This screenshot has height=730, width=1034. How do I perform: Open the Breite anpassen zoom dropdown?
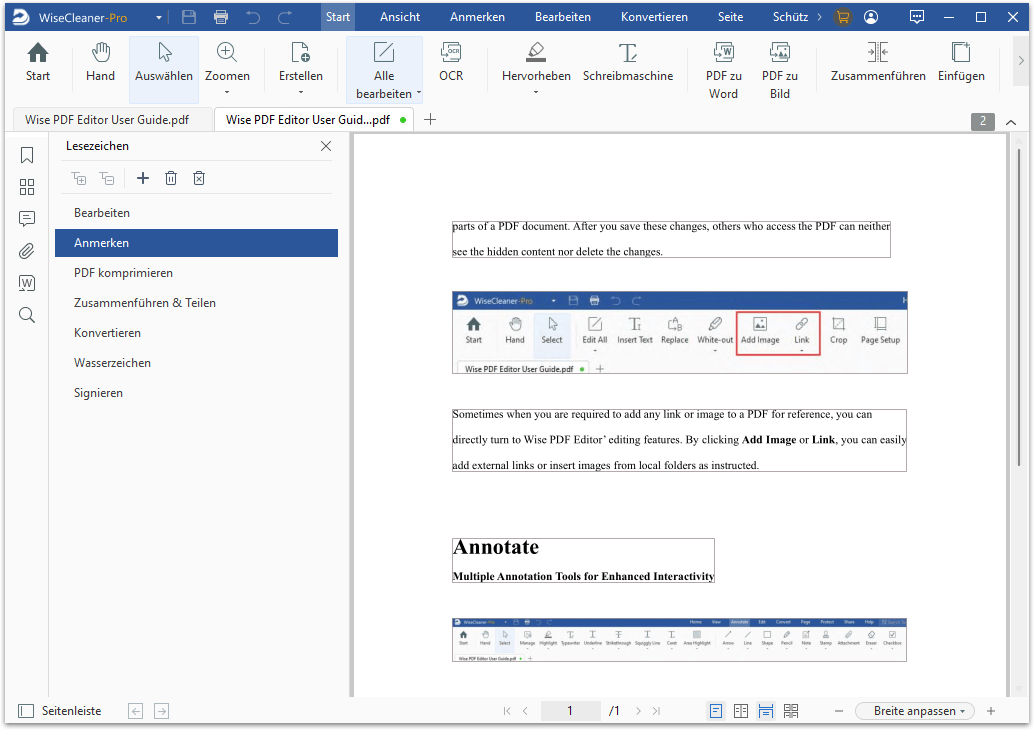(915, 711)
